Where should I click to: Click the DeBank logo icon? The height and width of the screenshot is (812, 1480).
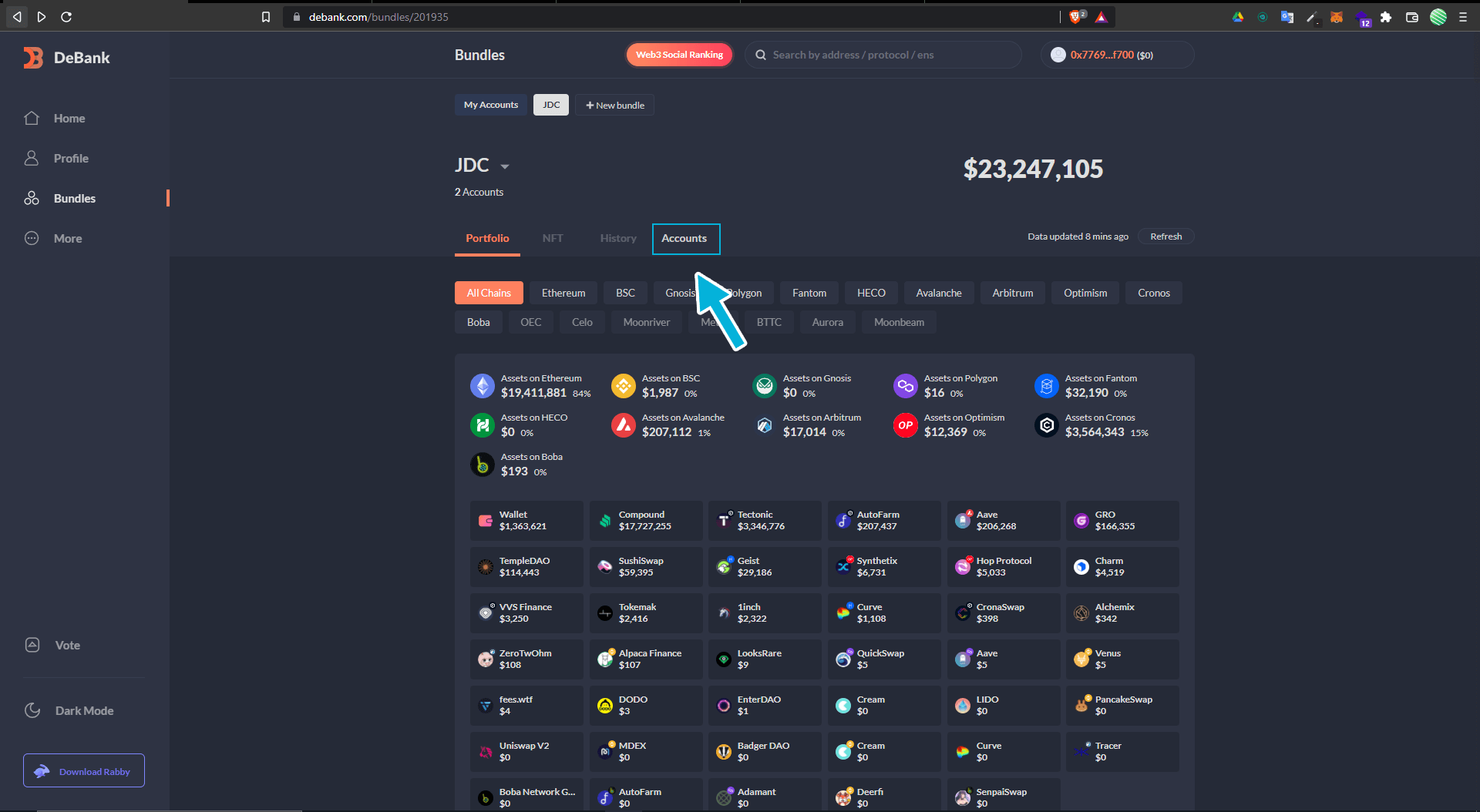tap(33, 58)
